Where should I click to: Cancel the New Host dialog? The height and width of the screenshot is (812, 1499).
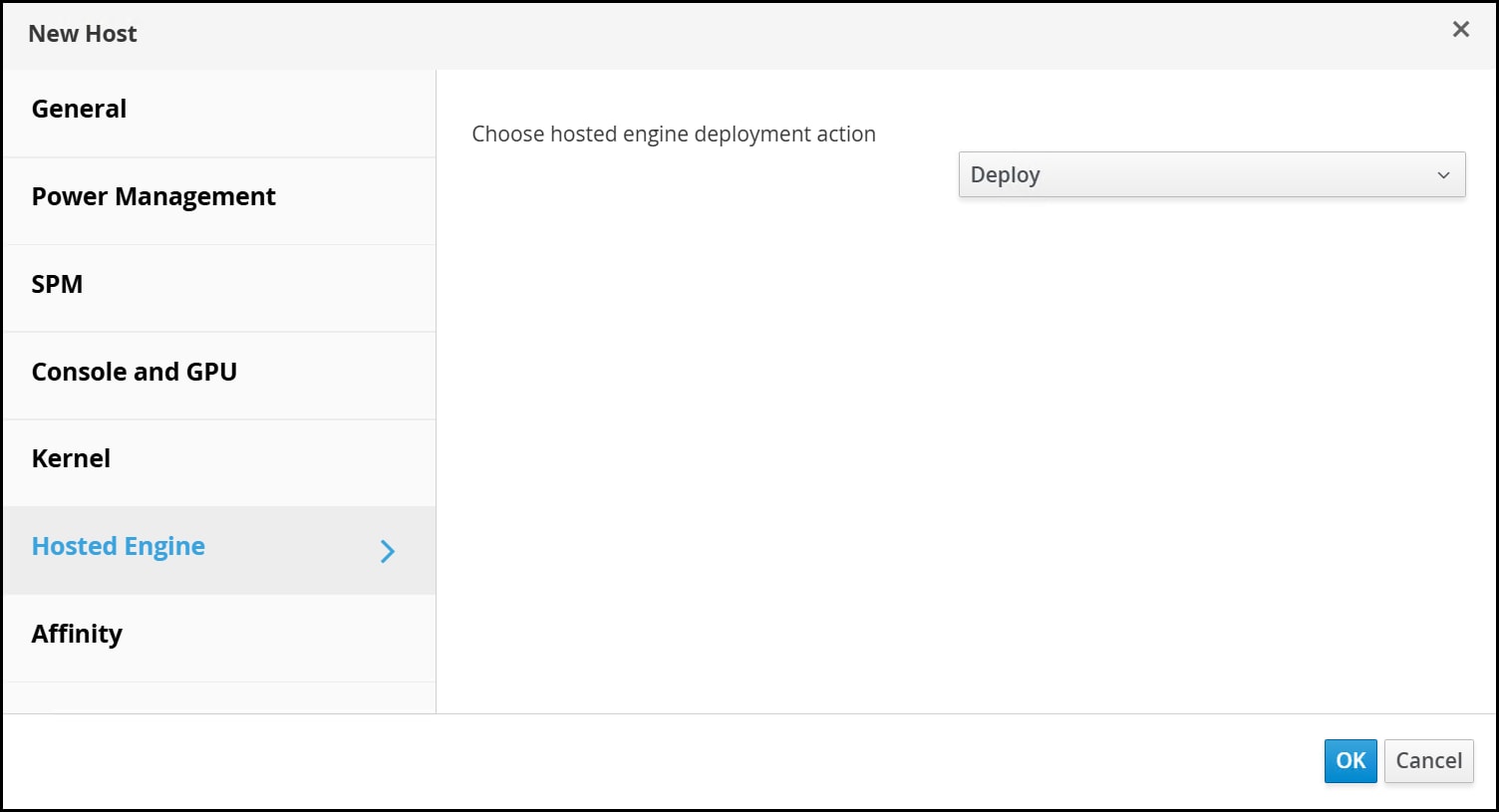click(x=1428, y=761)
